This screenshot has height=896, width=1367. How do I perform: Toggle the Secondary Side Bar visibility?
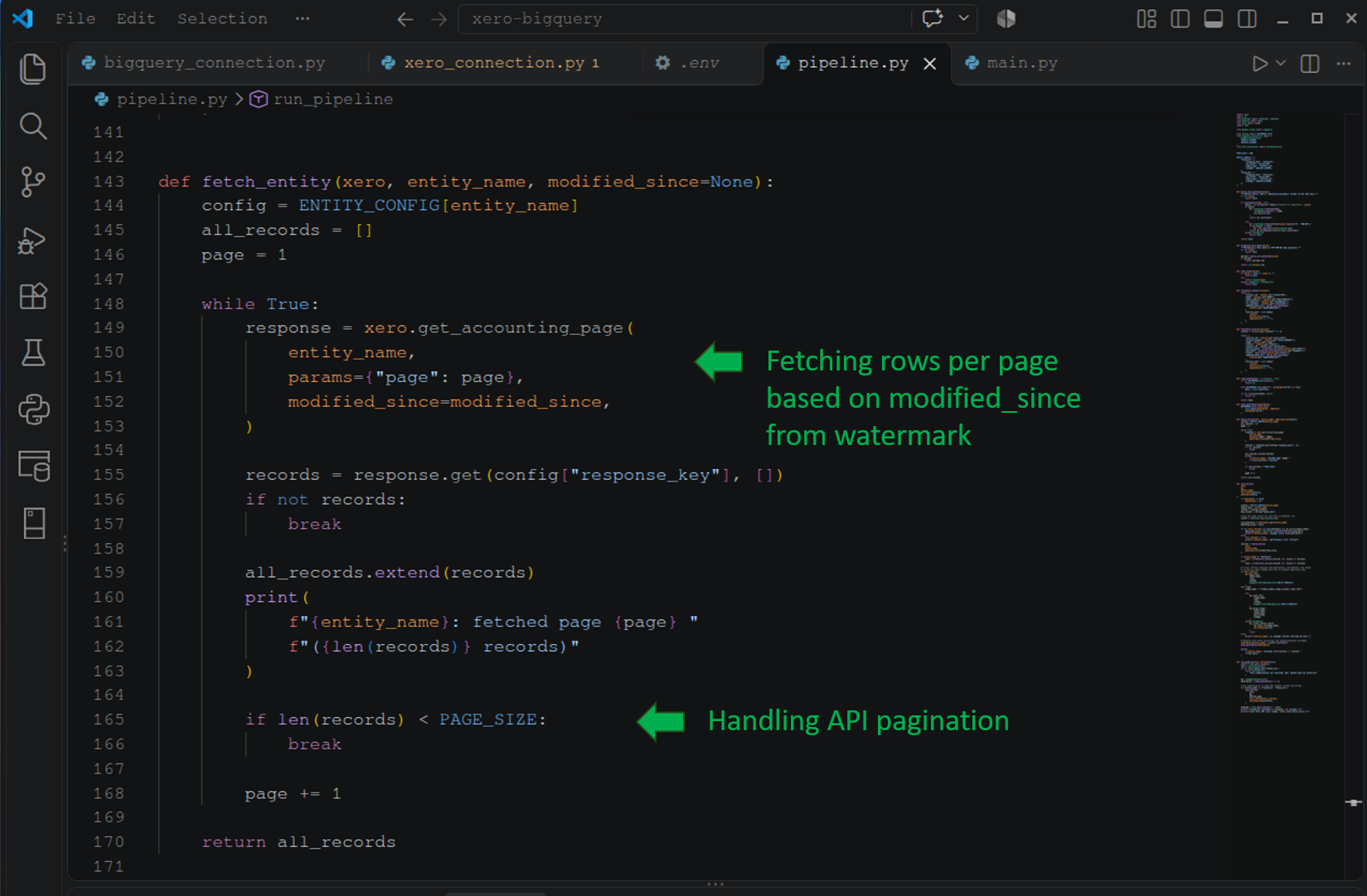pyautogui.click(x=1247, y=18)
